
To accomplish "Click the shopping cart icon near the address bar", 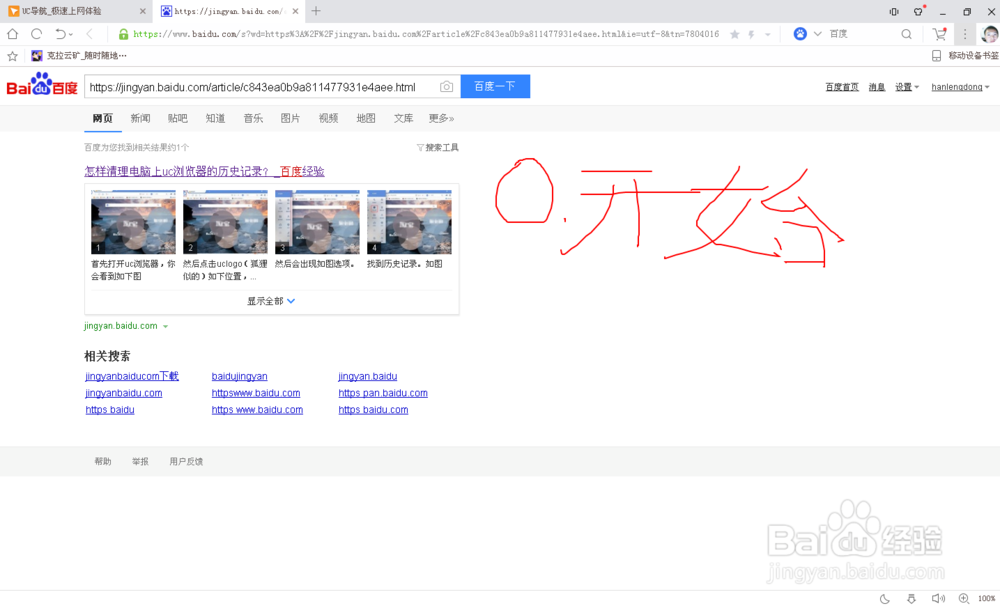I will pyautogui.click(x=939, y=33).
